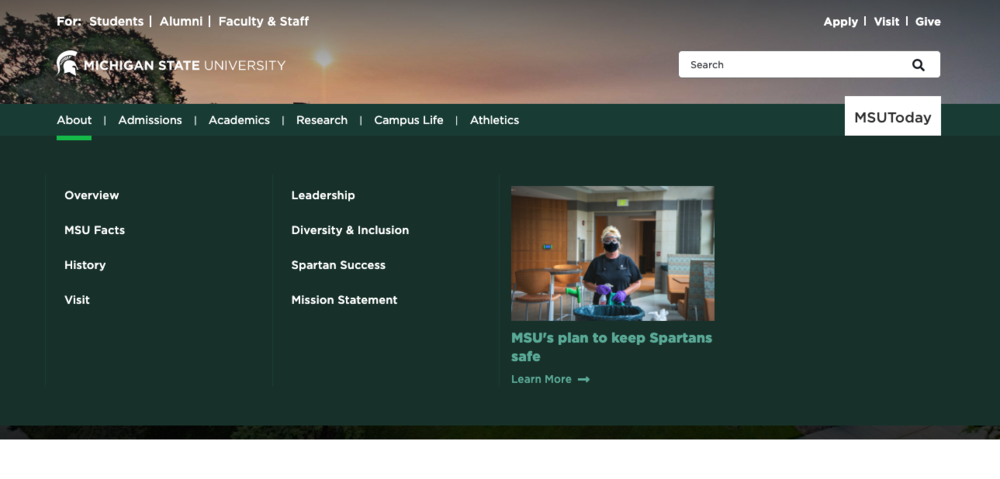Go to MSUToday
The height and width of the screenshot is (479, 1000).
click(x=892, y=116)
